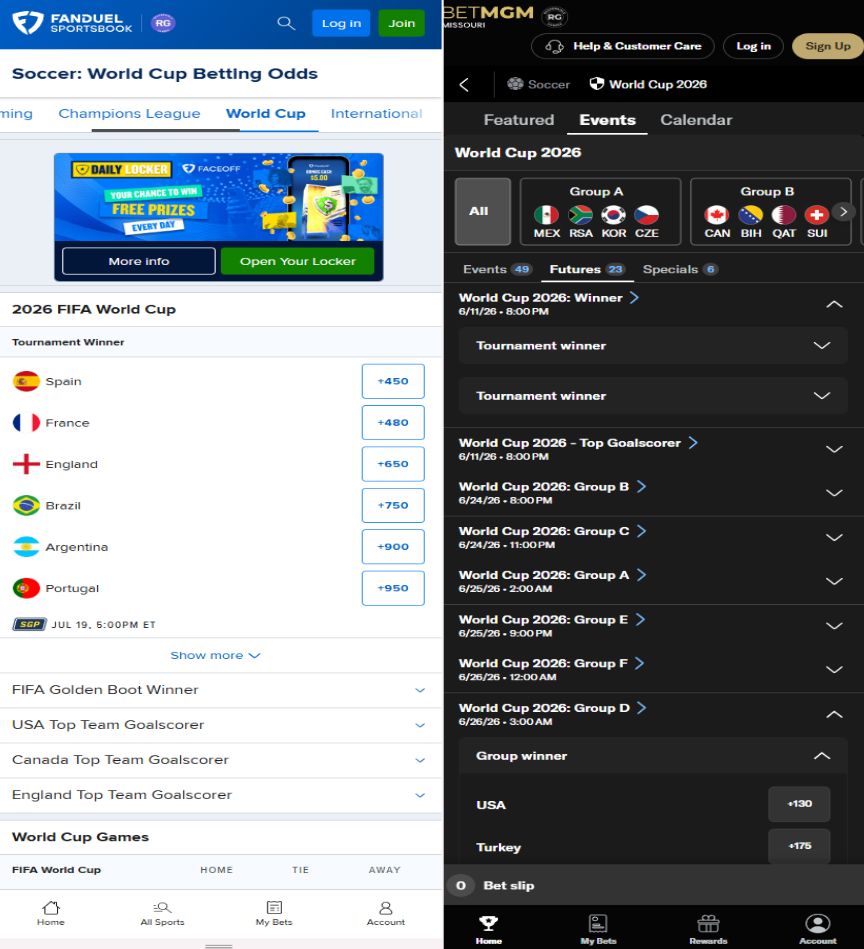
Task: Filter by Group B card
Action: [x=770, y=211]
